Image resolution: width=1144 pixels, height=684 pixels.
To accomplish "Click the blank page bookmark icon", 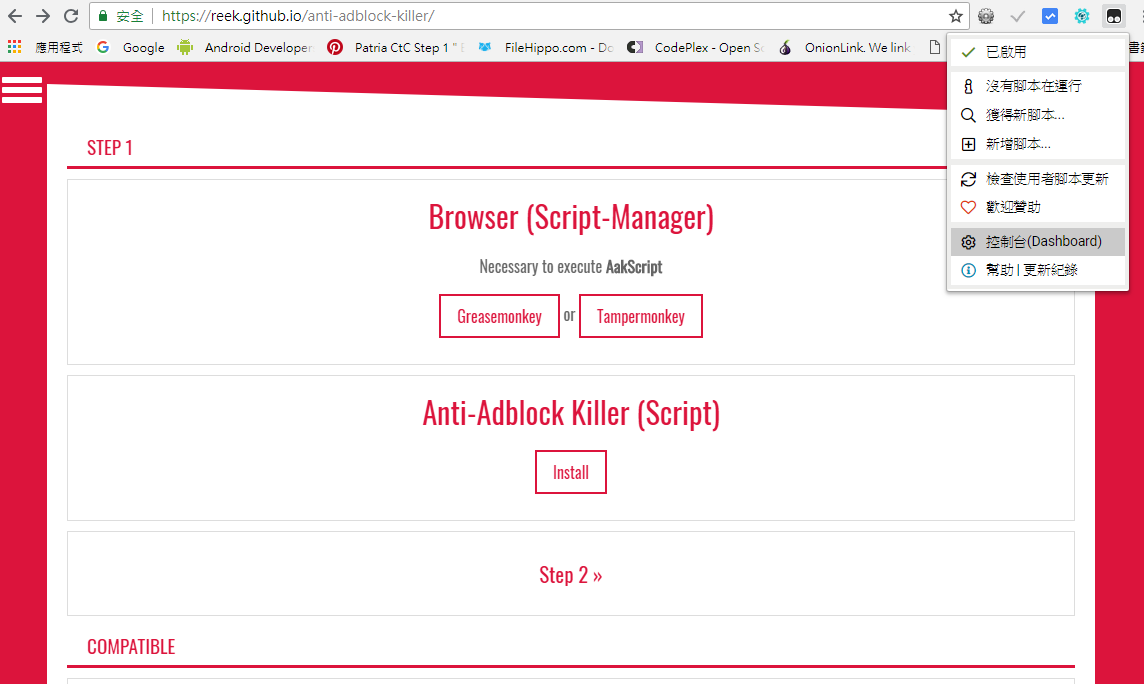I will [x=935, y=47].
